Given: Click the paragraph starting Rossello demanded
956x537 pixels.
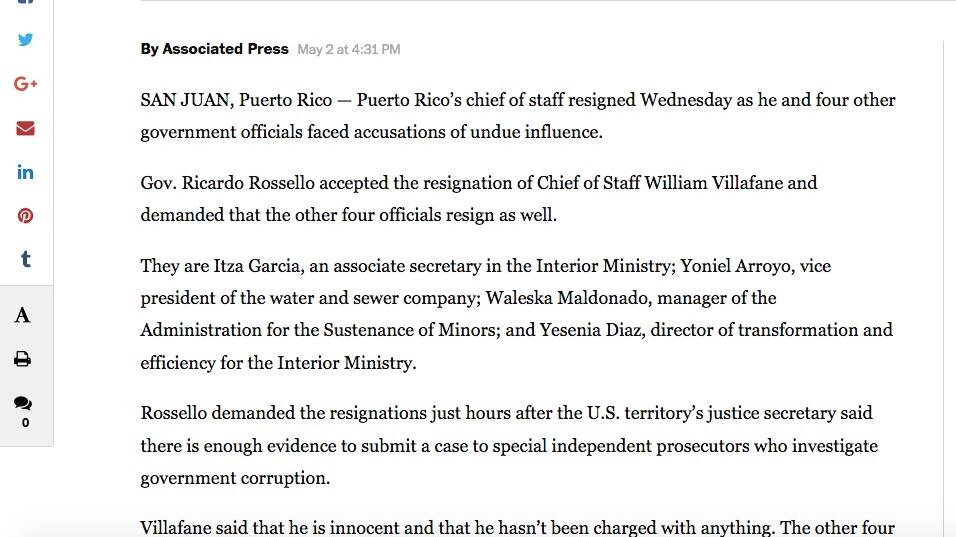Looking at the screenshot, I should tap(509, 445).
